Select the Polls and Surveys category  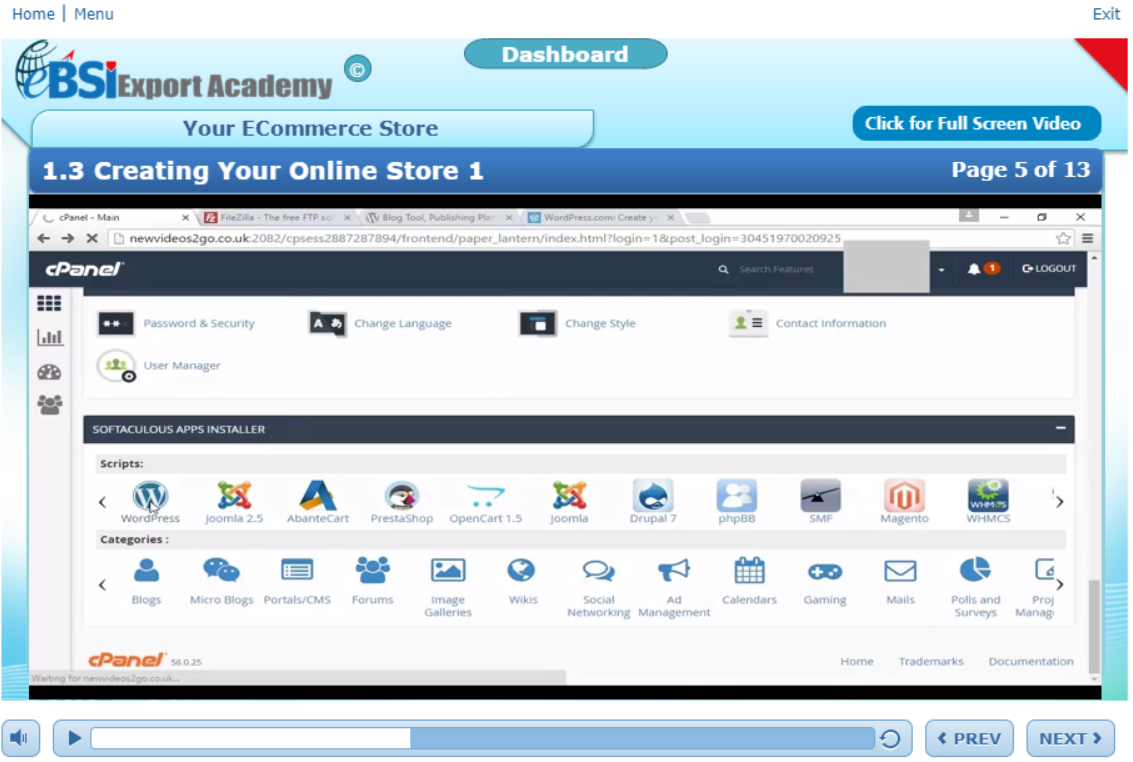pyautogui.click(x=975, y=587)
